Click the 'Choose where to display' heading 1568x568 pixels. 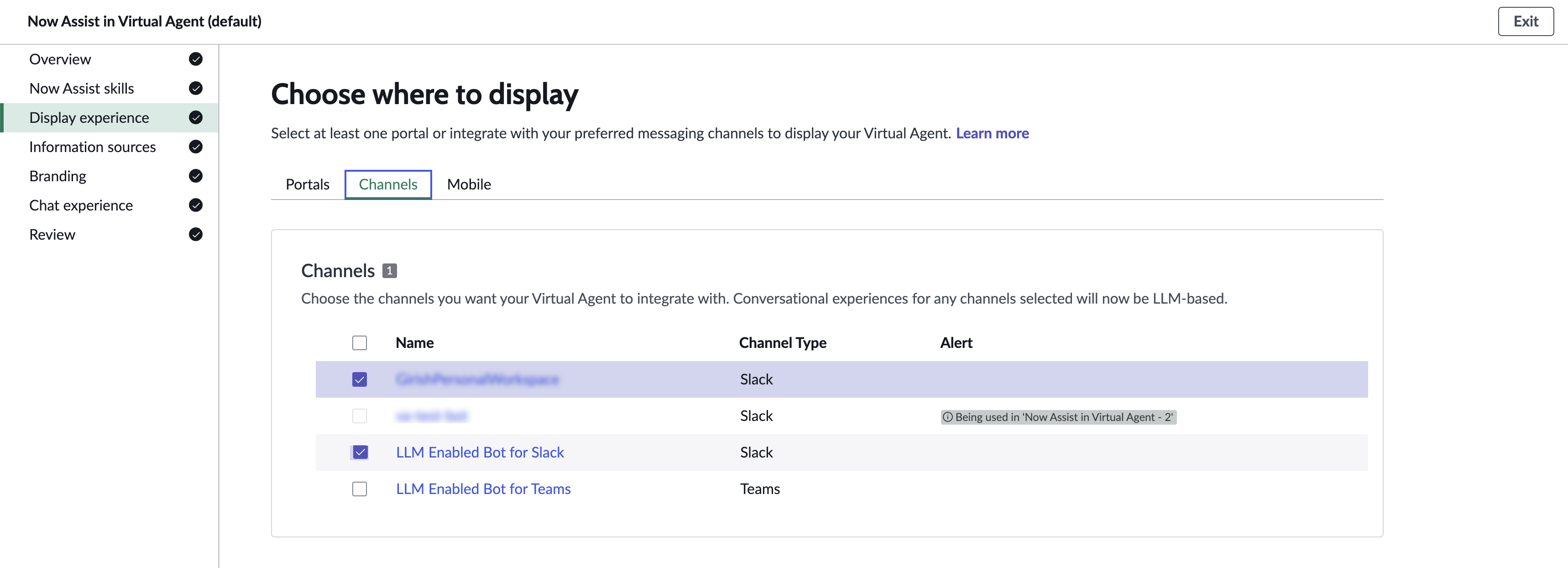point(424,95)
